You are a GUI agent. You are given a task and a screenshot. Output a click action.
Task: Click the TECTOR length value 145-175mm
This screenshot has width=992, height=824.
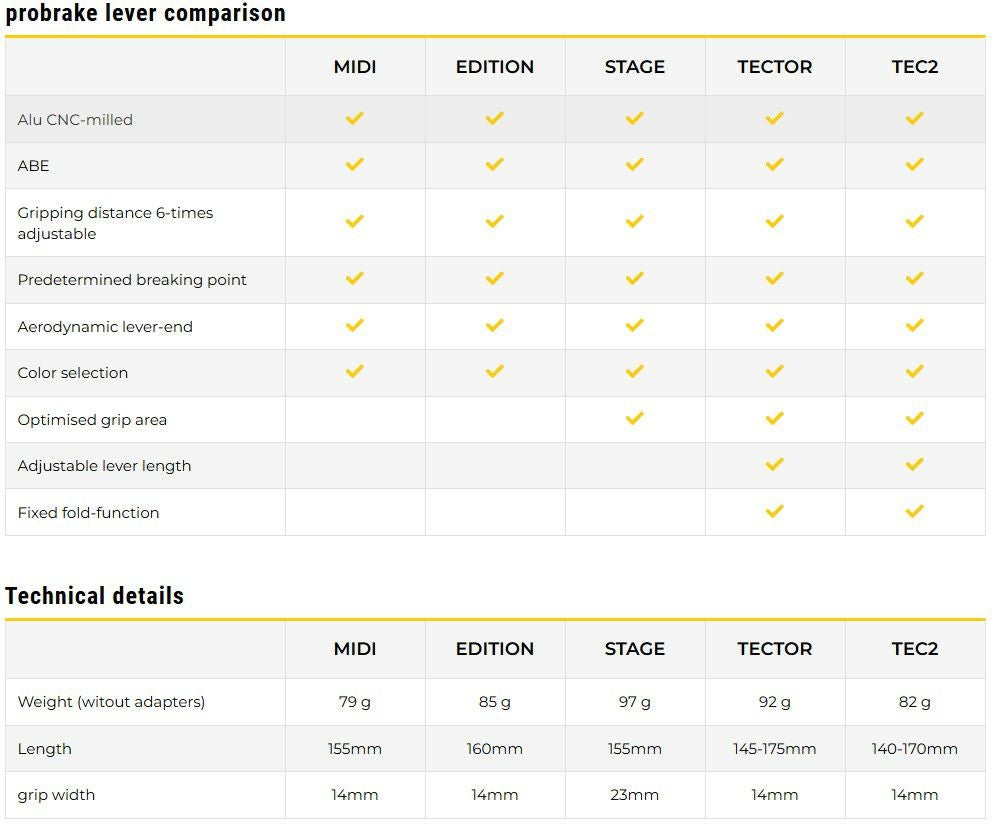(774, 749)
